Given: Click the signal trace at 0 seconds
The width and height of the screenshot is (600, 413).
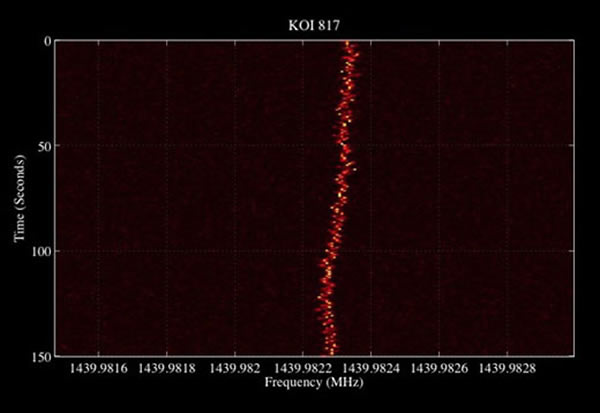Looking at the screenshot, I should click(x=349, y=44).
